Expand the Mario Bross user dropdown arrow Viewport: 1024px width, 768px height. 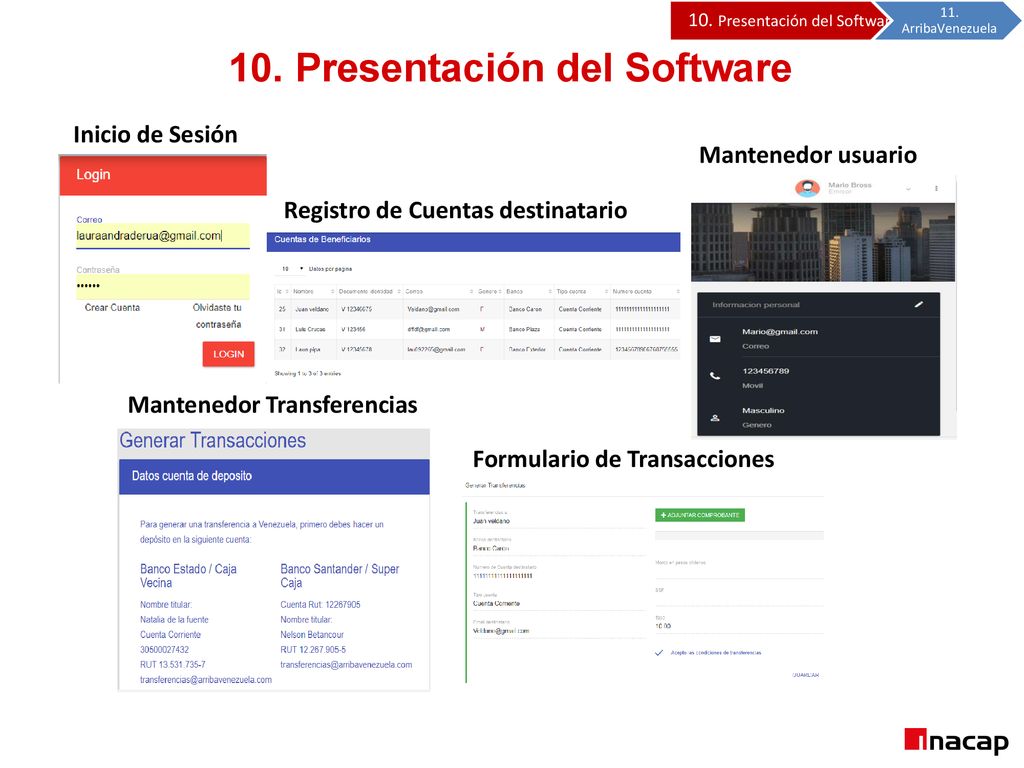908,189
